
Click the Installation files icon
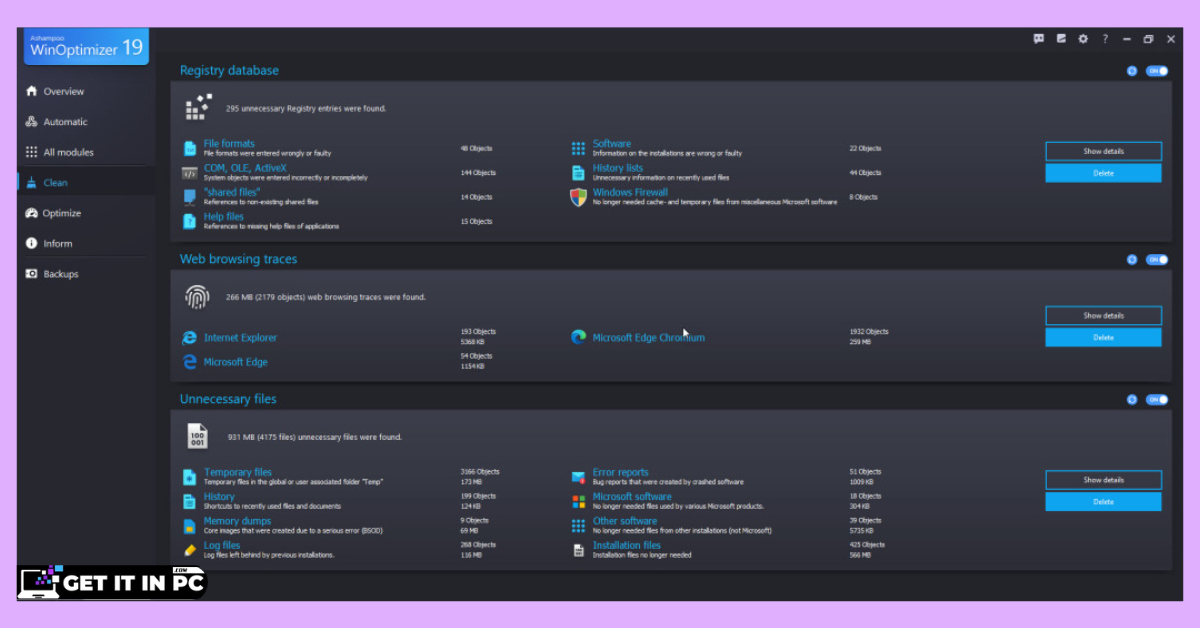pos(578,550)
